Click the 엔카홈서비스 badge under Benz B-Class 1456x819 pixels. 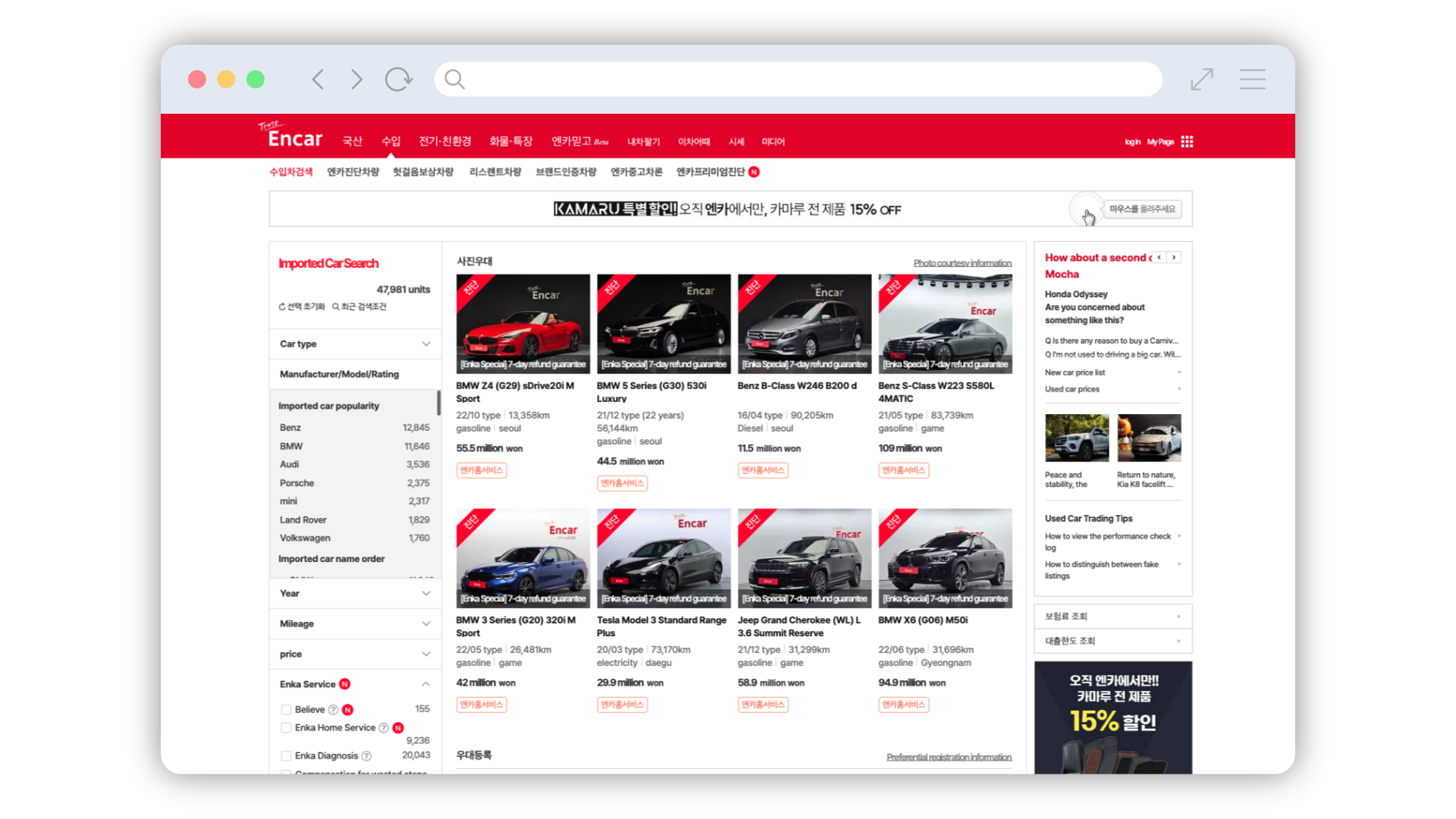point(763,470)
